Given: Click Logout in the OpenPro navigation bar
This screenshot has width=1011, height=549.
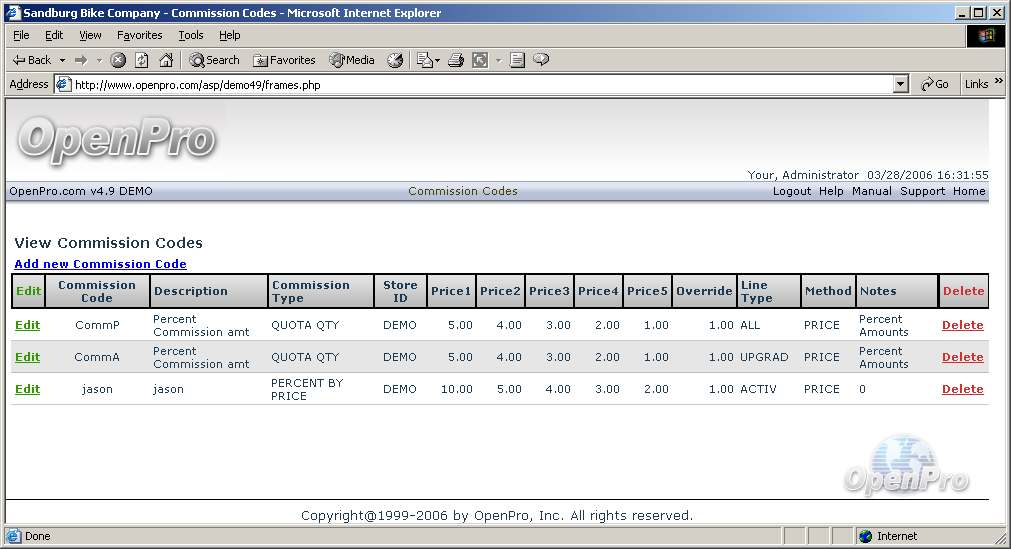Looking at the screenshot, I should 791,191.
